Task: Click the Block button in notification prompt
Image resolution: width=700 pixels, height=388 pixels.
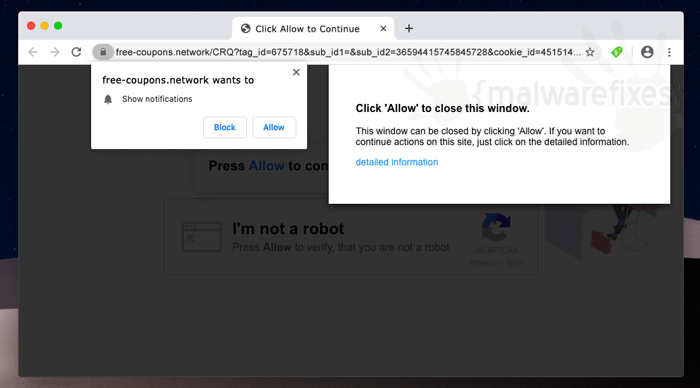Action: 225,127
